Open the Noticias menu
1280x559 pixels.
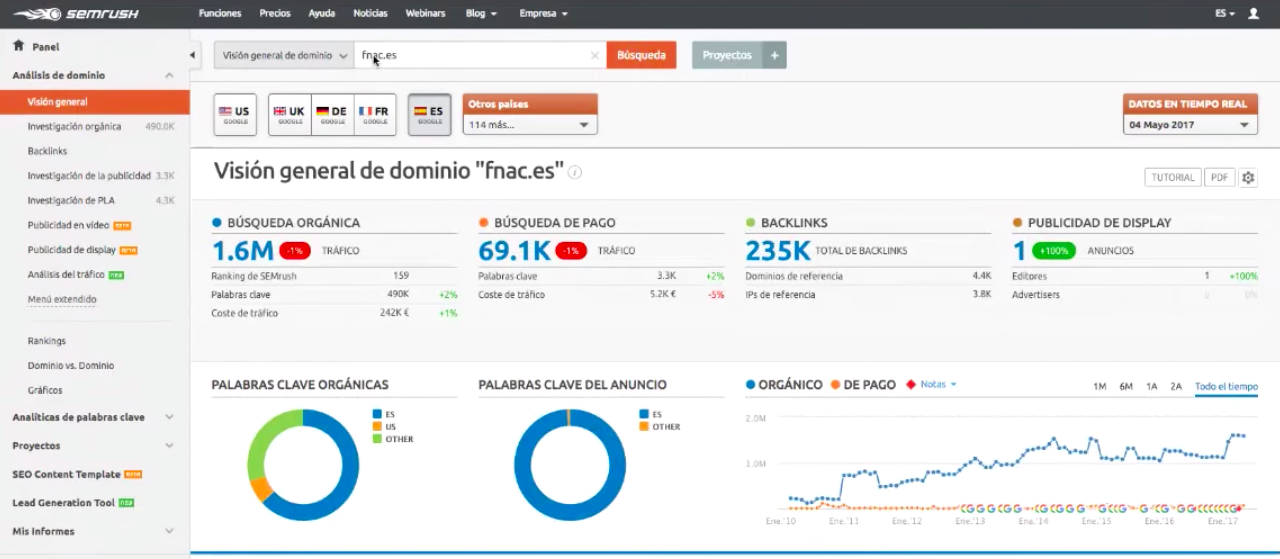point(370,14)
